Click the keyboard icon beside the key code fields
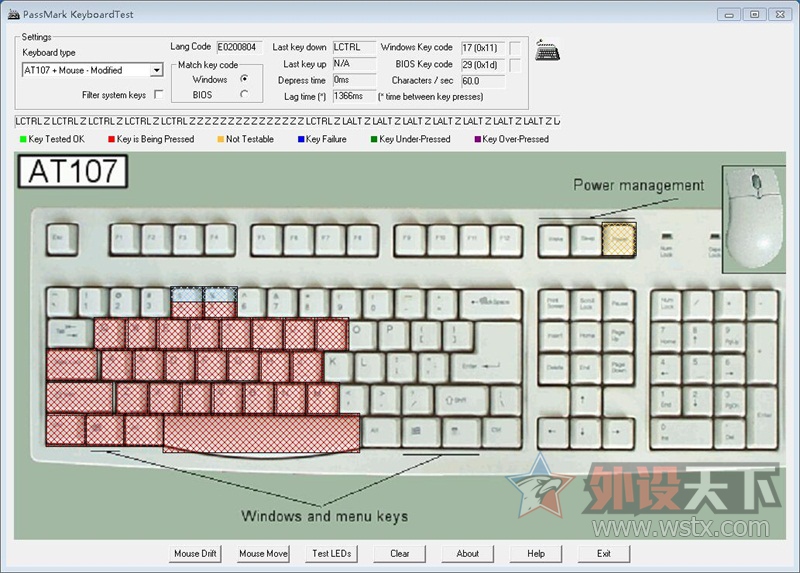800x573 pixels. (547, 51)
